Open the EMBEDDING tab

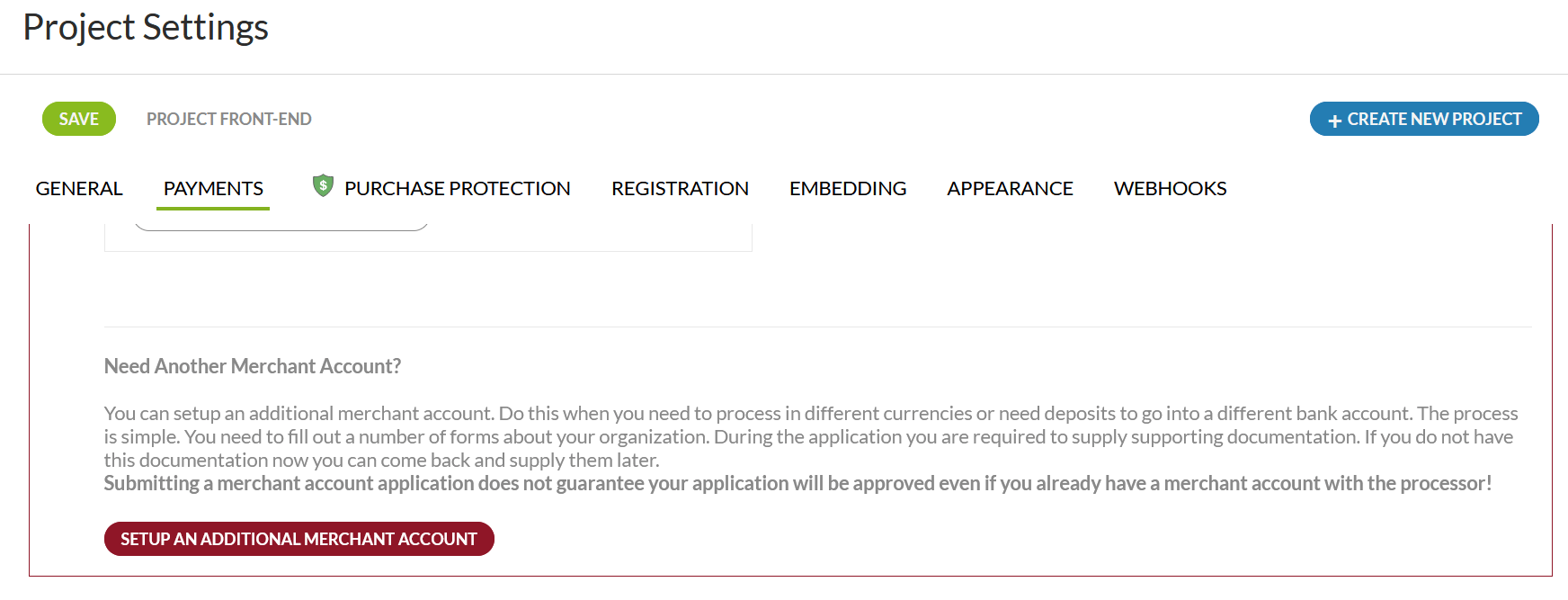(x=848, y=188)
